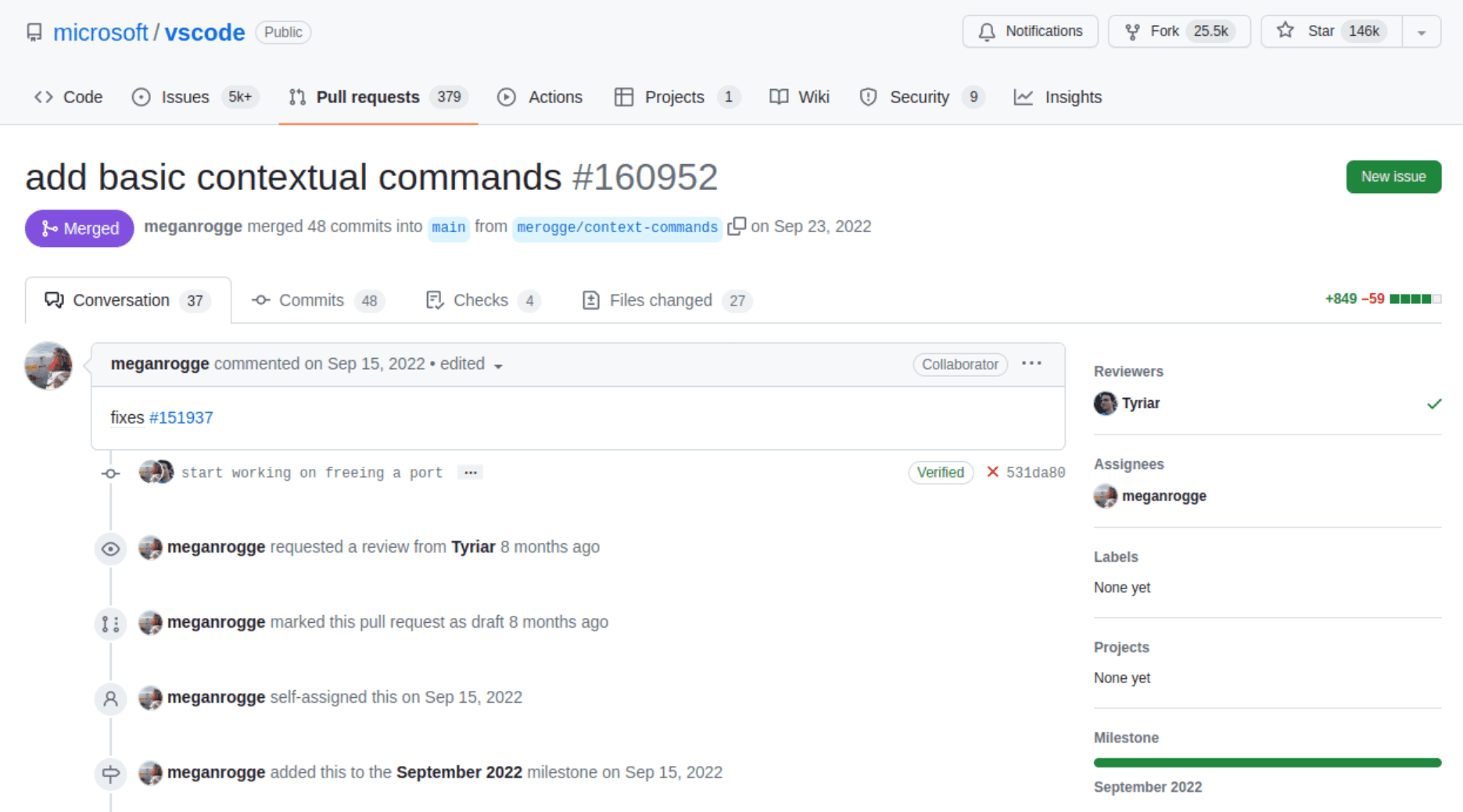Click the Verified badge on the commit
1463x812 pixels.
pos(940,472)
